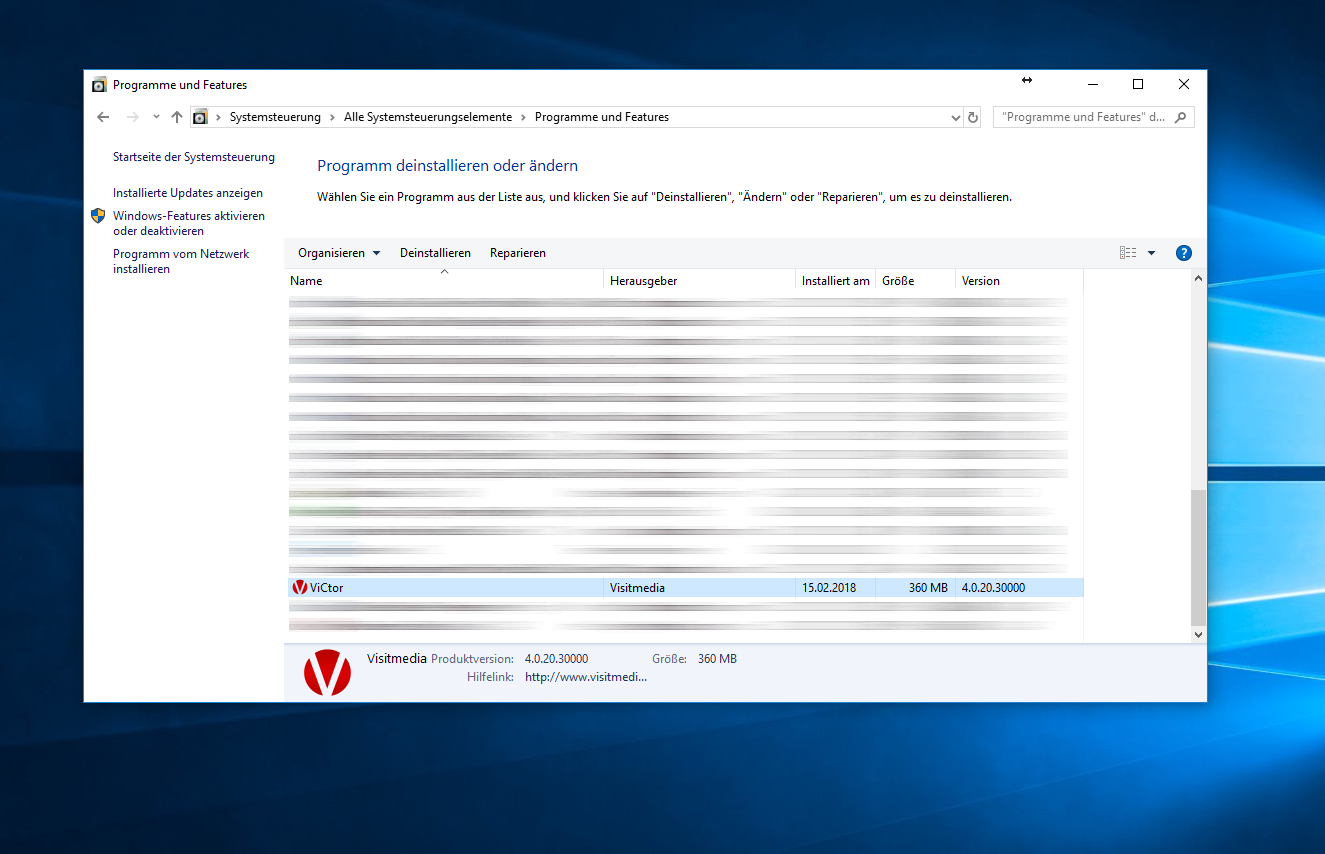Open the address bar history dropdown
Viewport: 1325px width, 854px height.
point(955,117)
